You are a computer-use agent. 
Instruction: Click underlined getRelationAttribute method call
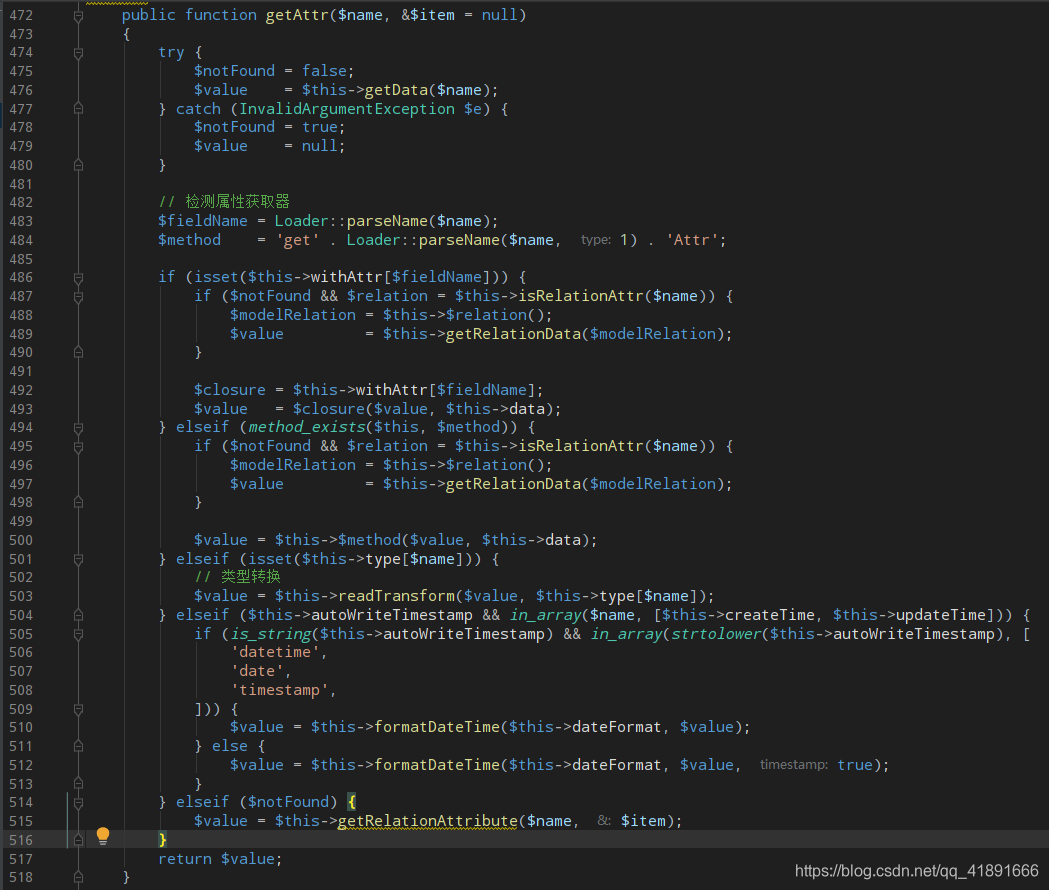[427, 821]
